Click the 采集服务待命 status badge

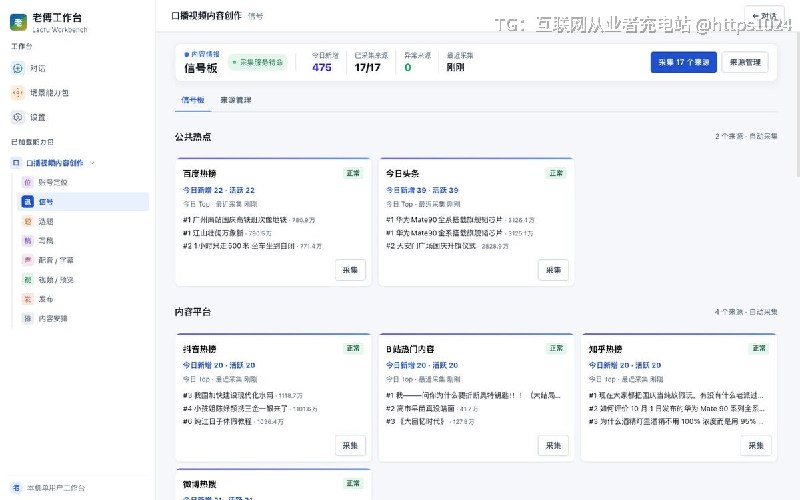[258, 62]
